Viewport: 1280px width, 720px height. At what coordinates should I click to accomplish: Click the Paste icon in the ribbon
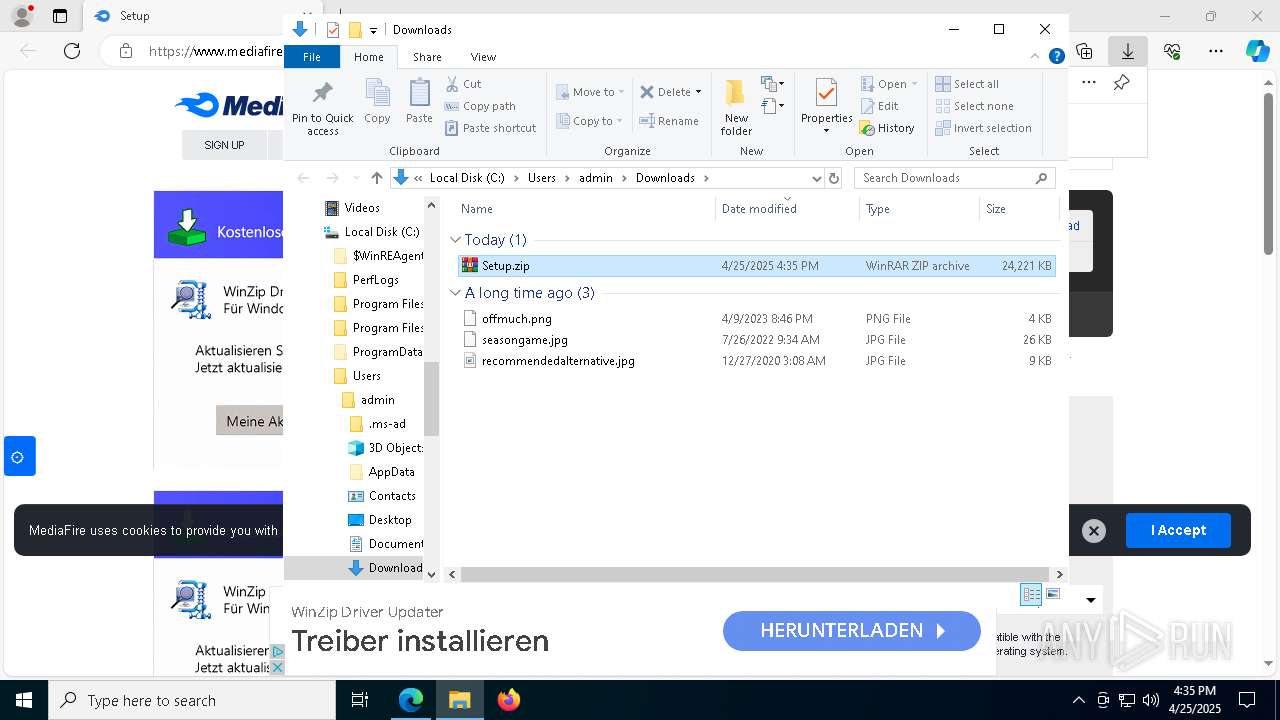[419, 102]
